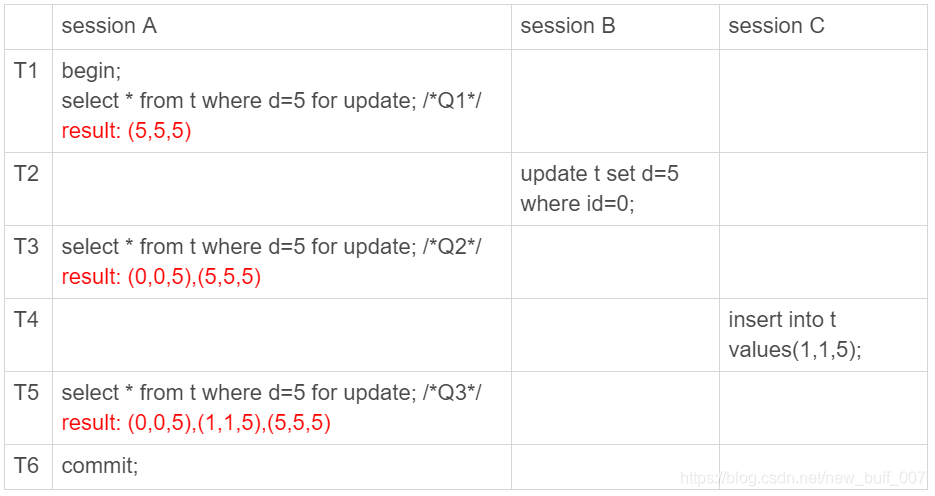Screen dimensions: 935x496
Task: Click the Q3 select statement text
Action: point(271,393)
